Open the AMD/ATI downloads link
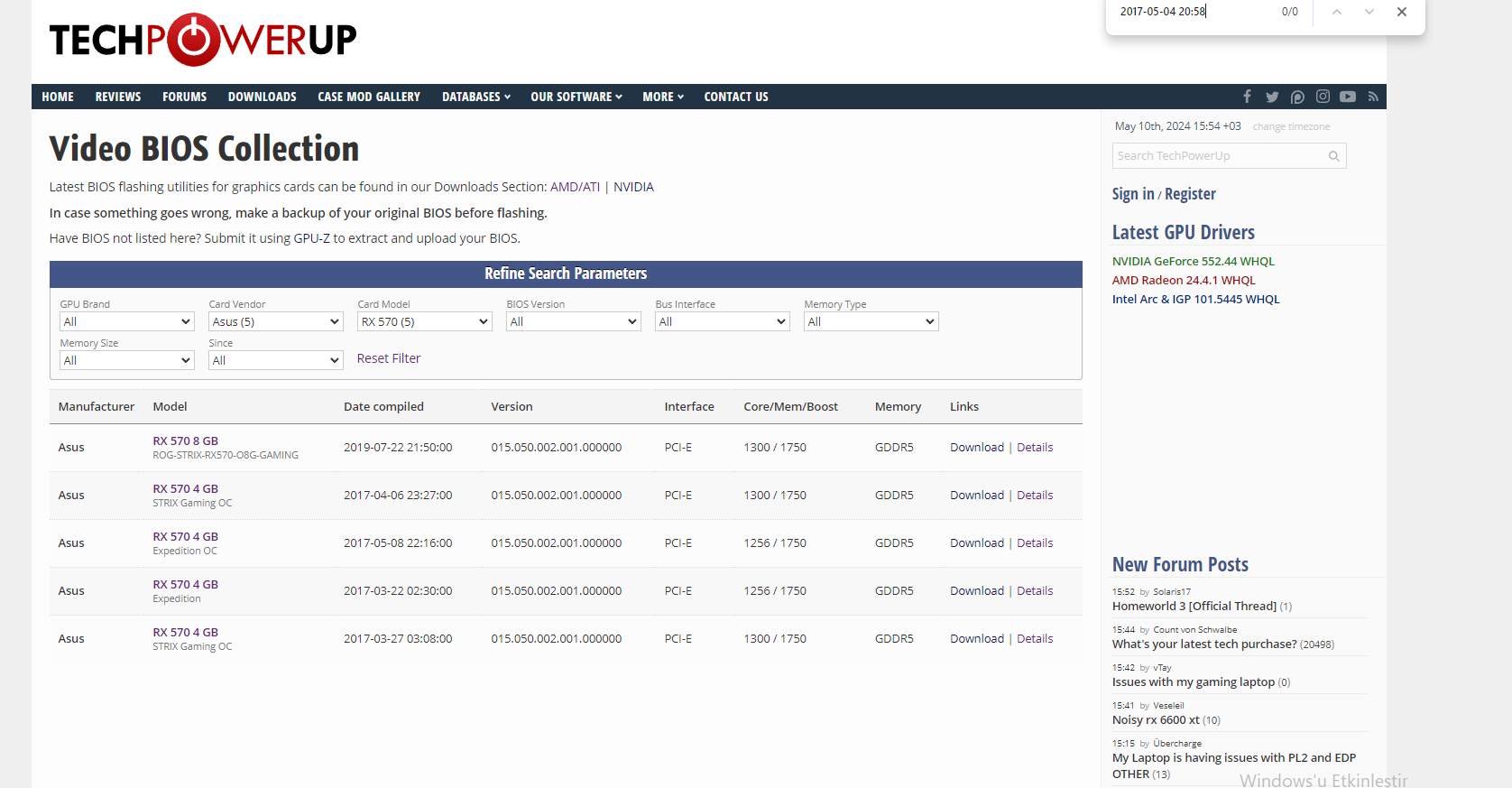Screen dimensions: 1512x788 point(575,187)
